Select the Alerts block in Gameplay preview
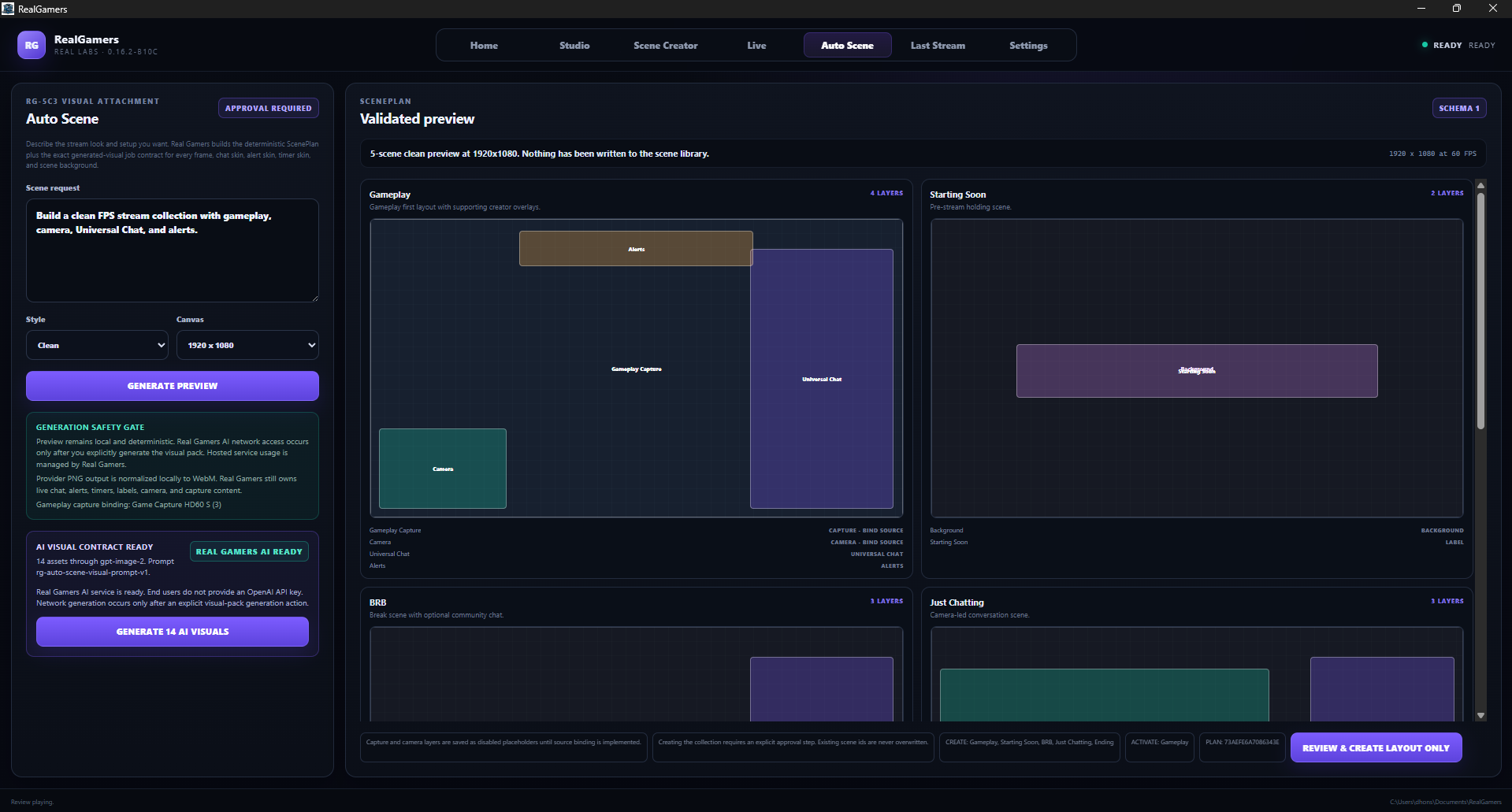 tap(636, 248)
